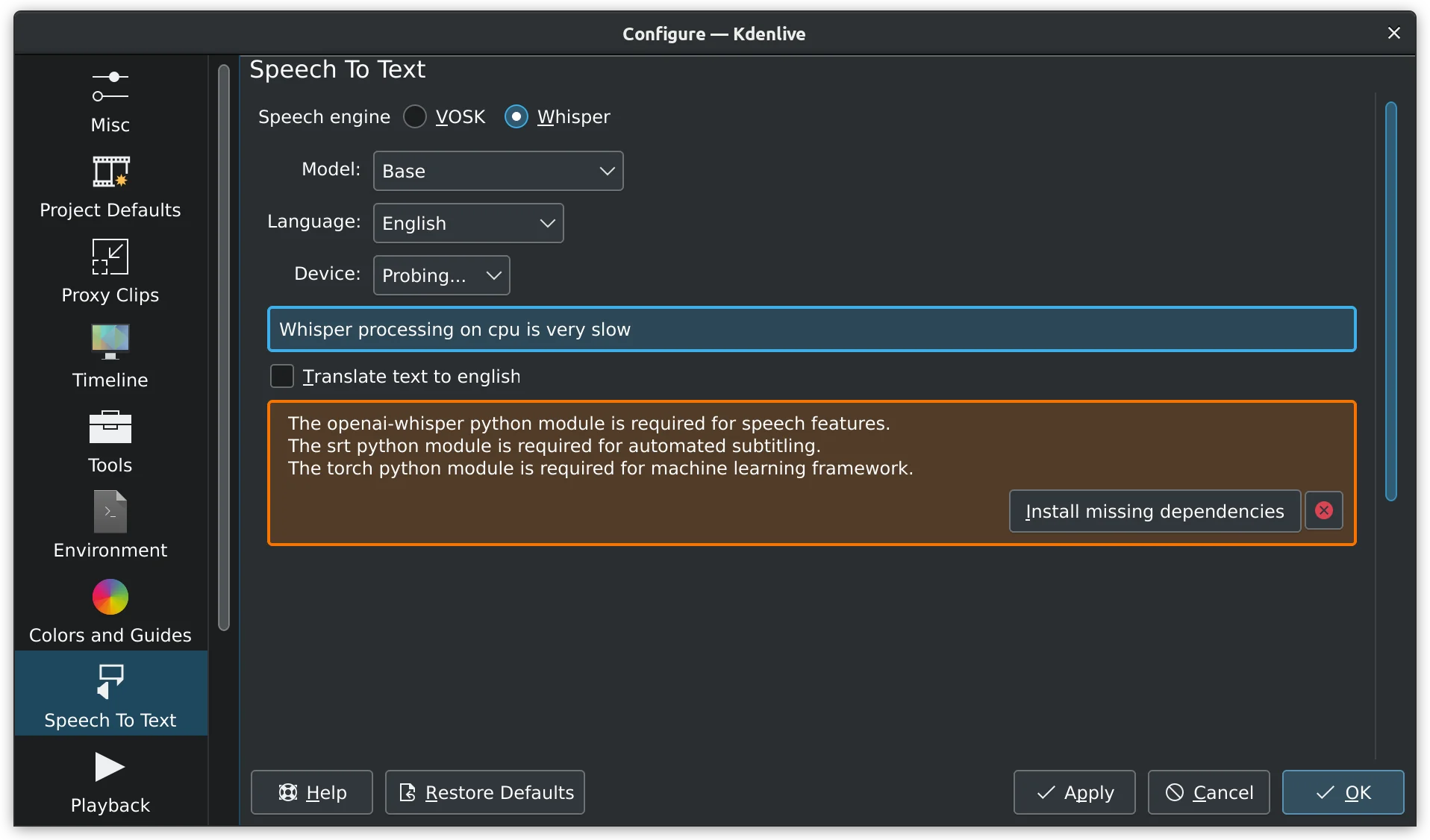
Task: Click the openai-whisper python module warning line
Action: point(589,423)
